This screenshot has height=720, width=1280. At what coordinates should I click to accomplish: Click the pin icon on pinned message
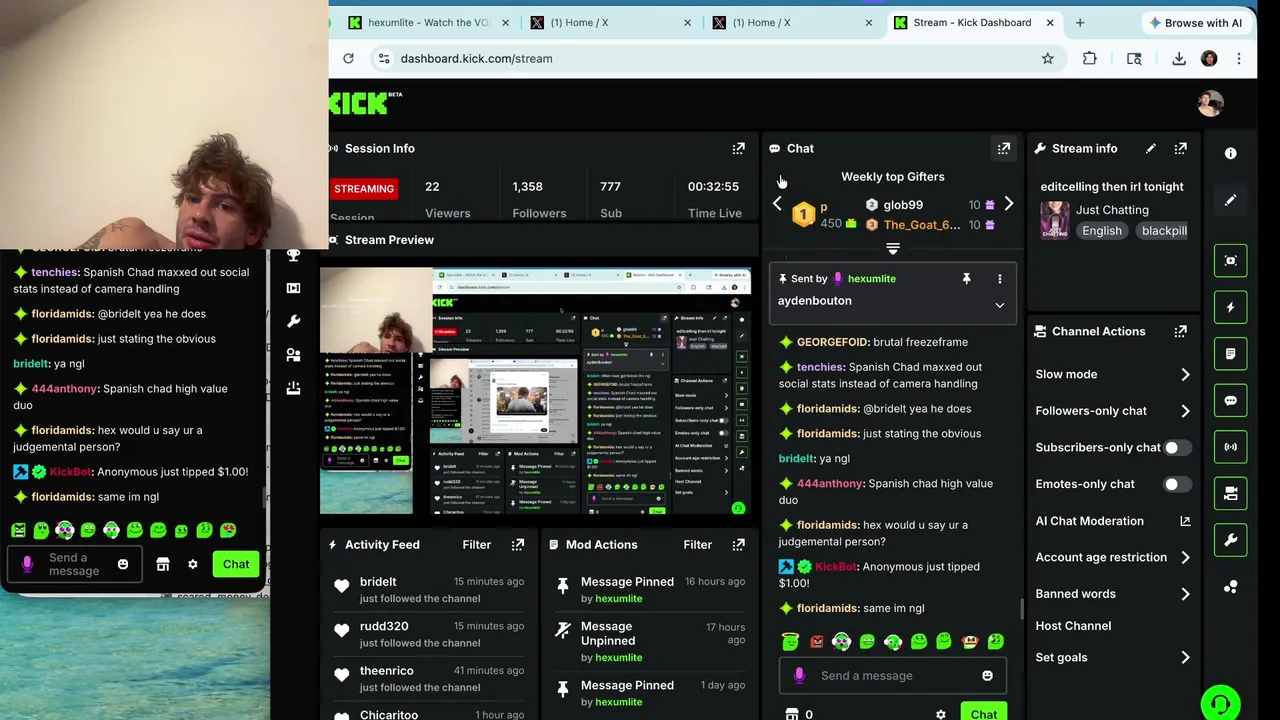pos(966,278)
